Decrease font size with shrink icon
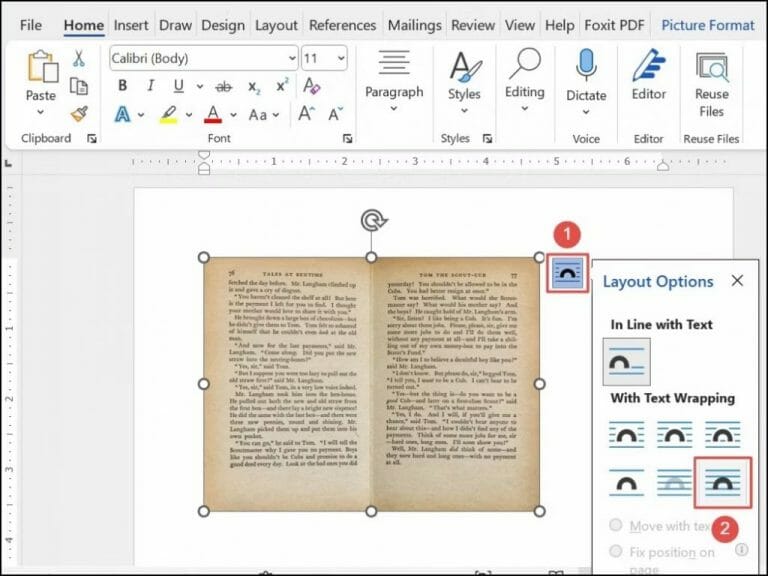768x576 pixels. [x=336, y=114]
